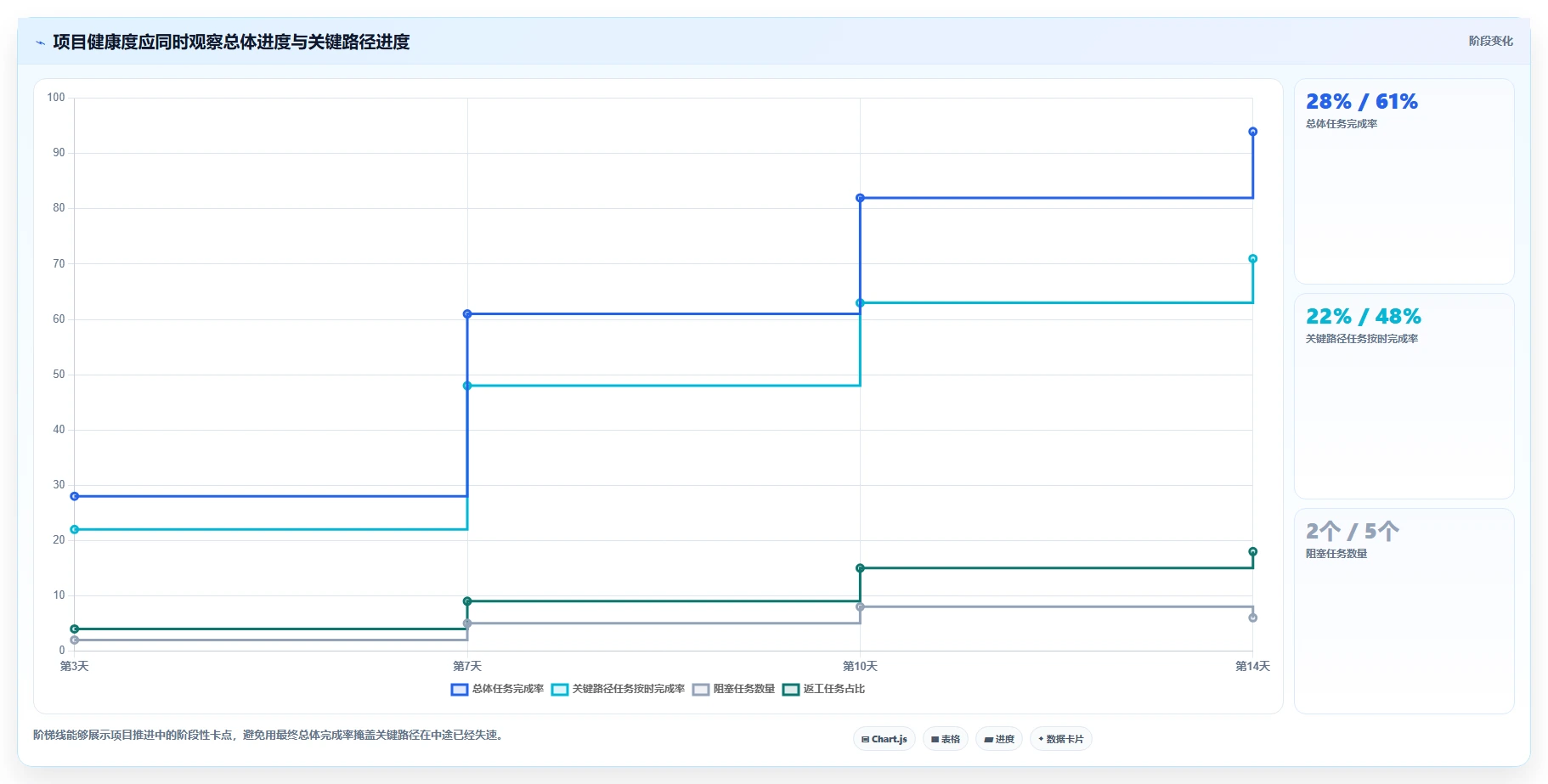This screenshot has width=1548, height=784.
Task: Click the y-axis label 40
Action: [59, 430]
